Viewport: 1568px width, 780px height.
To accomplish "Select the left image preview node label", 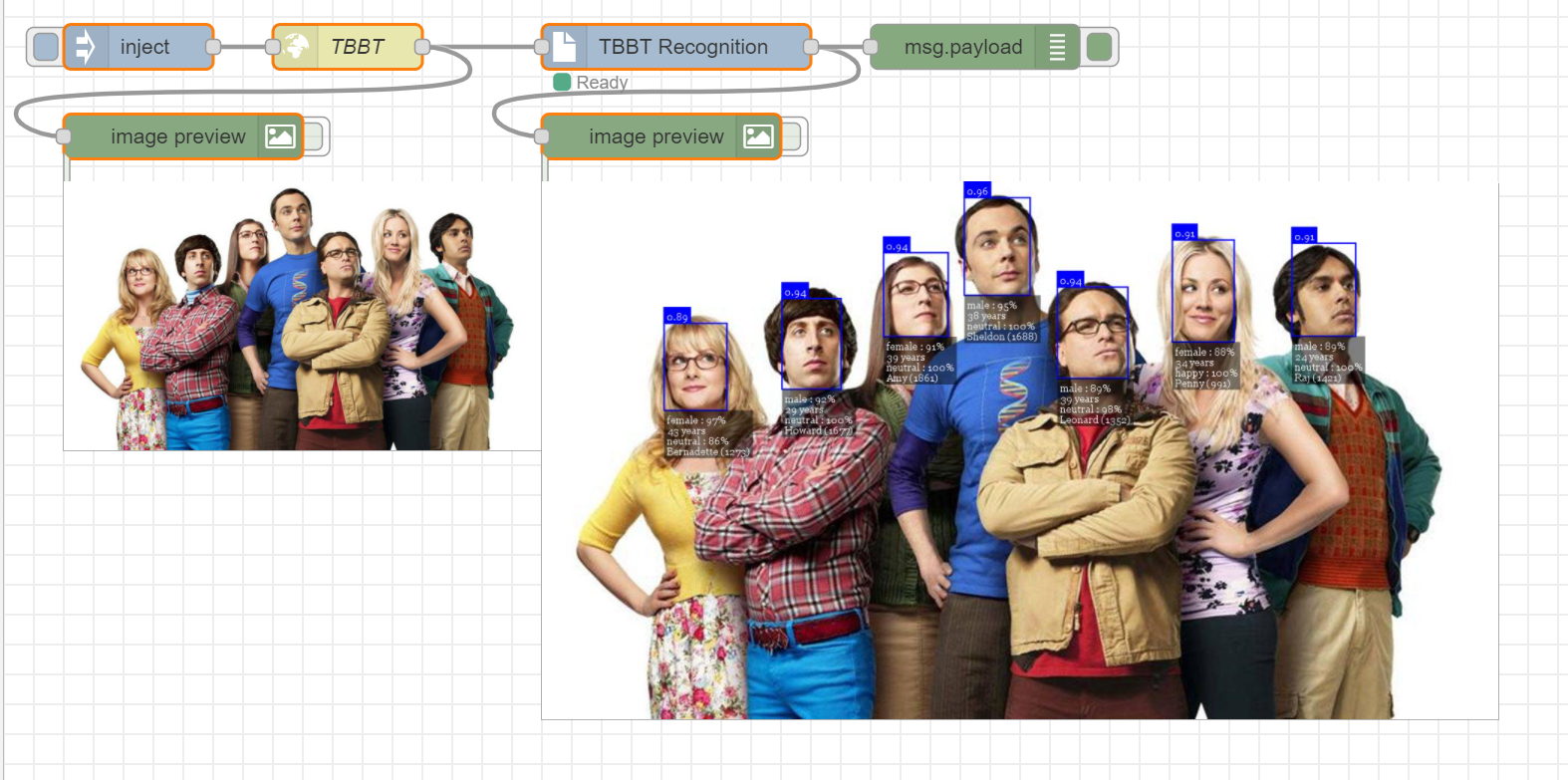I will (x=178, y=136).
